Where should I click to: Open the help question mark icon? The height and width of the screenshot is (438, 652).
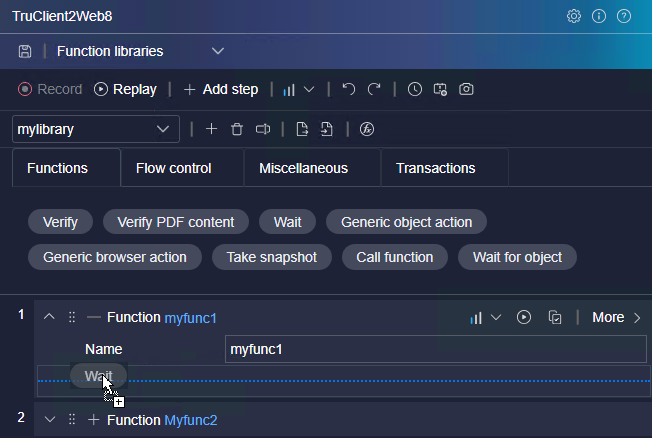click(x=624, y=16)
